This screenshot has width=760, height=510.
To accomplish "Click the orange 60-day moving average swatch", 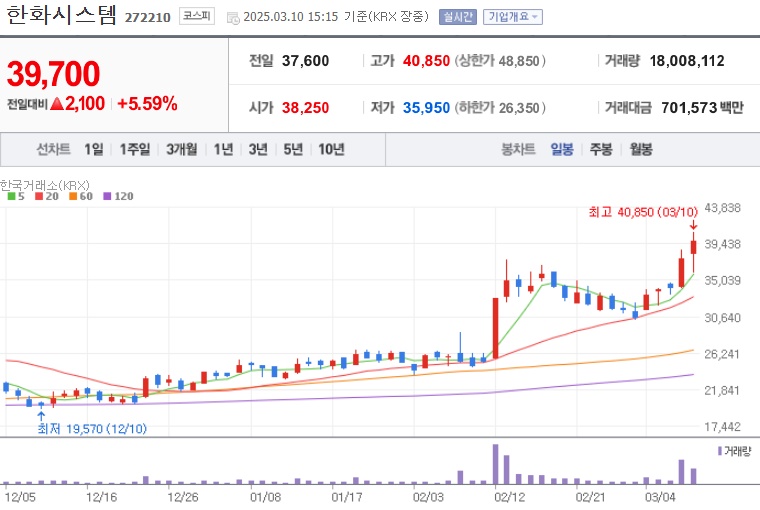I will 73,196.
